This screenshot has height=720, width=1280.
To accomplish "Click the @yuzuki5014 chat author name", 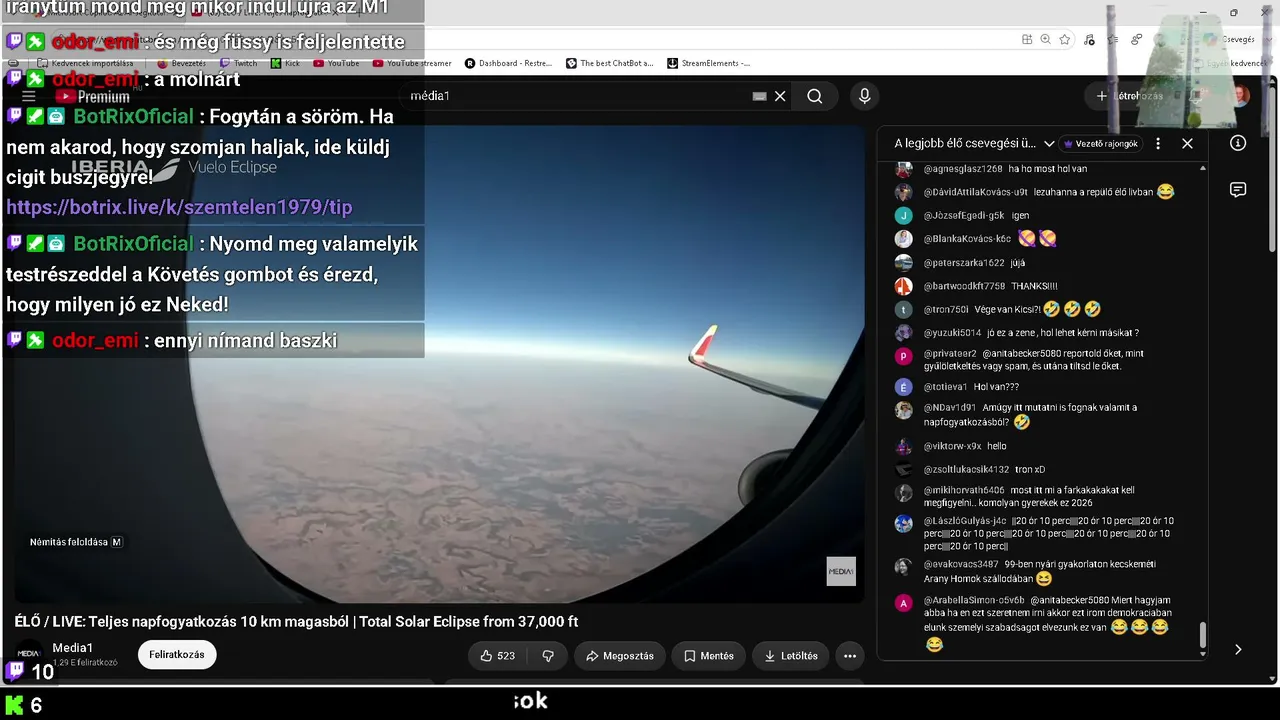I will pyautogui.click(x=952, y=333).
